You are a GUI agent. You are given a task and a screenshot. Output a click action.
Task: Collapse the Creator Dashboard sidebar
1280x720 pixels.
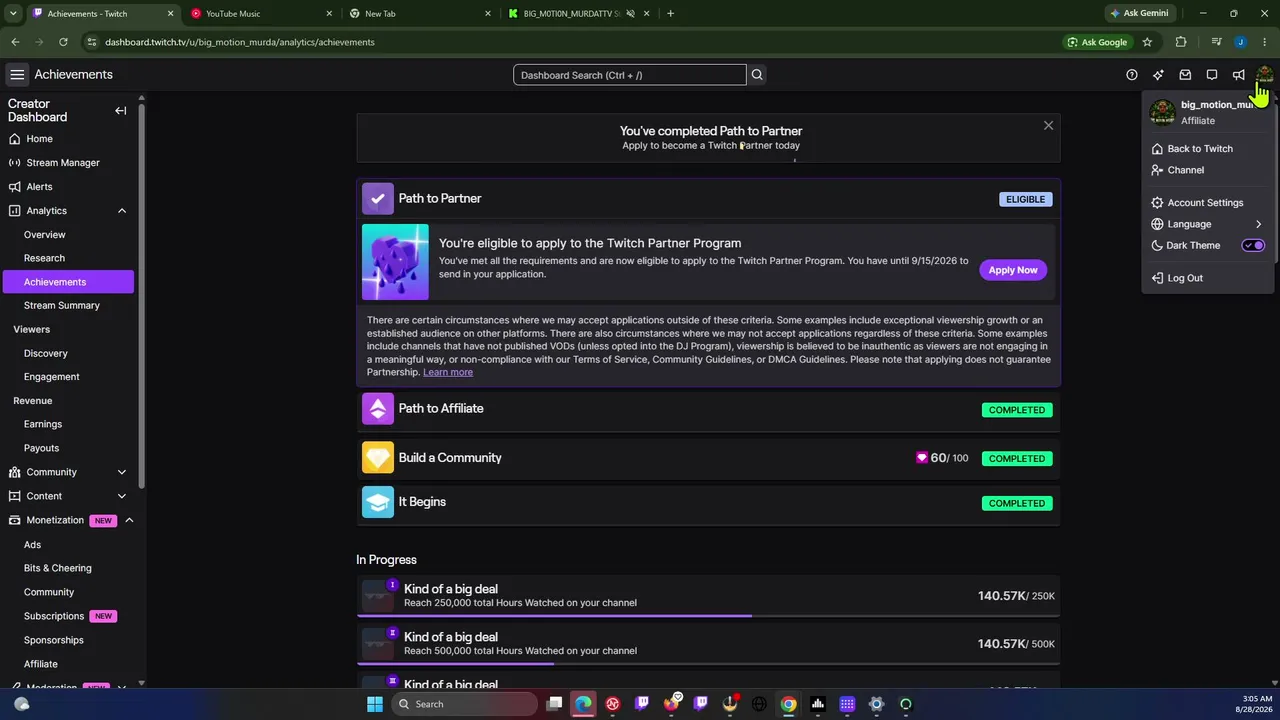click(x=121, y=111)
